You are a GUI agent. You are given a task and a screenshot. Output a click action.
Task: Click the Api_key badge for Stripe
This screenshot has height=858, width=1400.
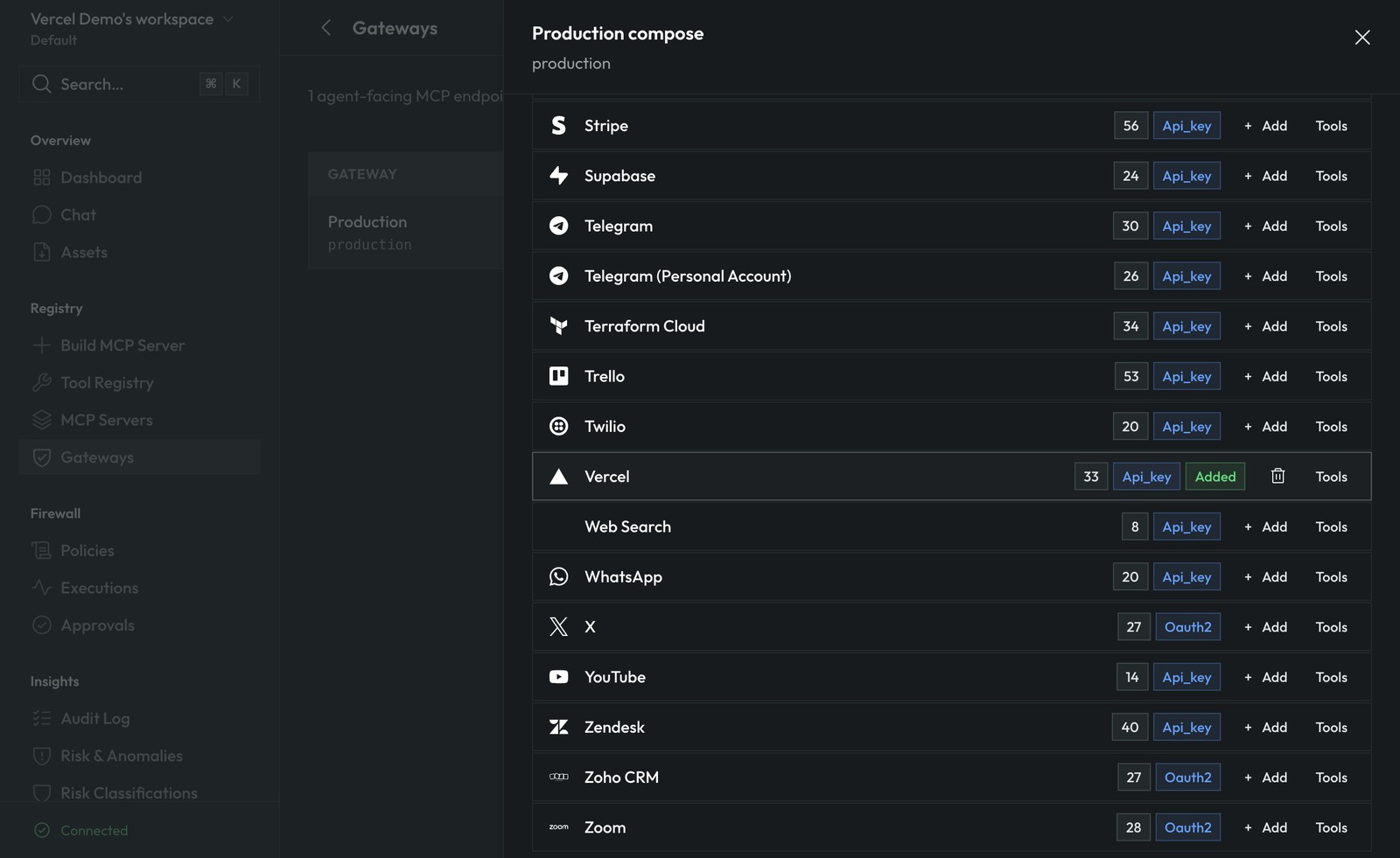click(1186, 126)
